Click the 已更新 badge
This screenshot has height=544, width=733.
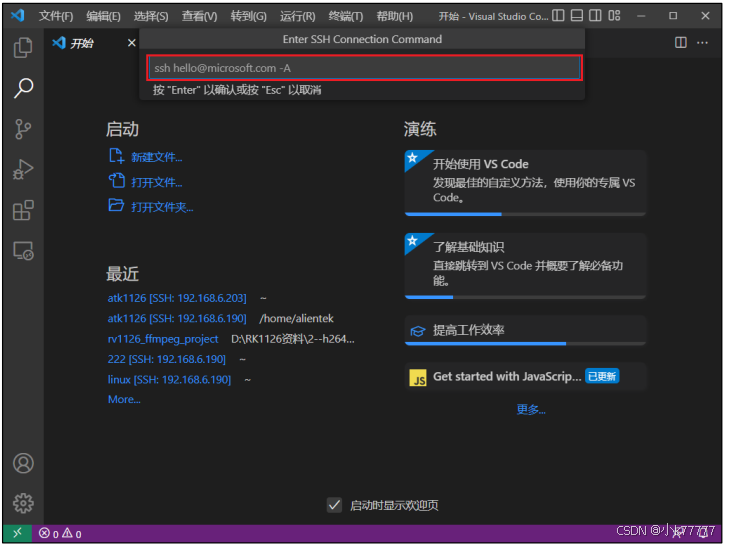tap(602, 377)
